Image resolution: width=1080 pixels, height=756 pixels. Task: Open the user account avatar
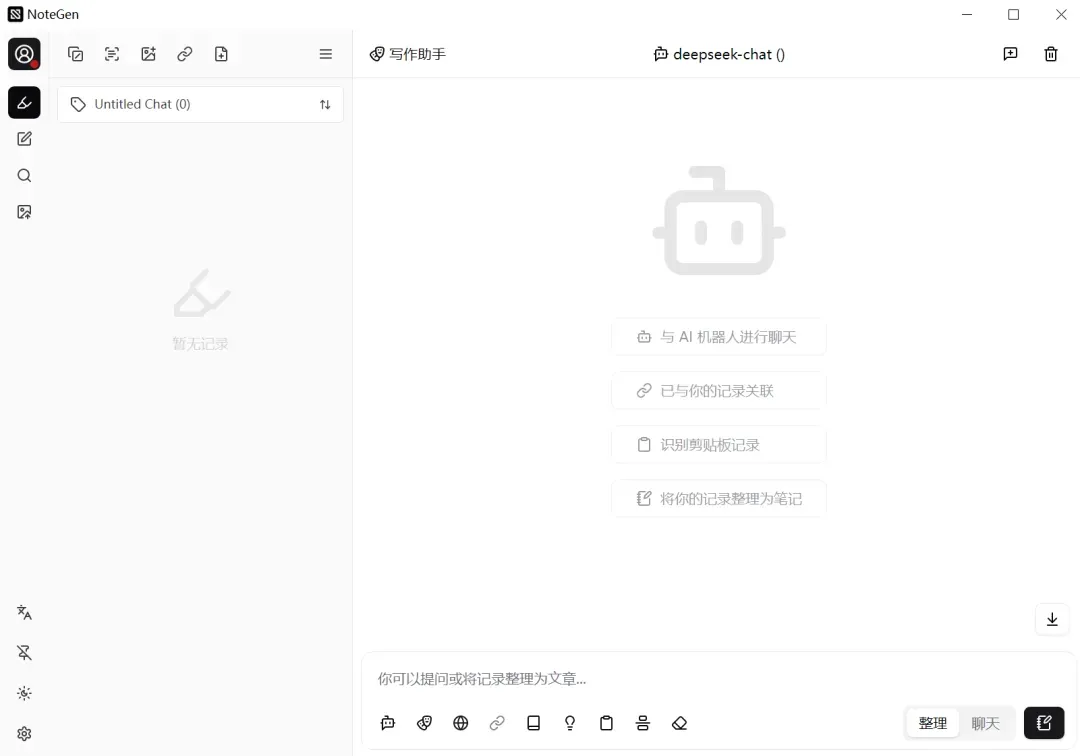24,54
